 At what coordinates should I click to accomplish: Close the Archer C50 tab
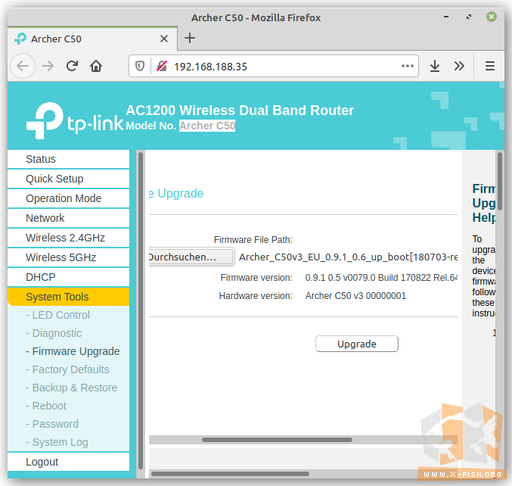click(x=164, y=39)
